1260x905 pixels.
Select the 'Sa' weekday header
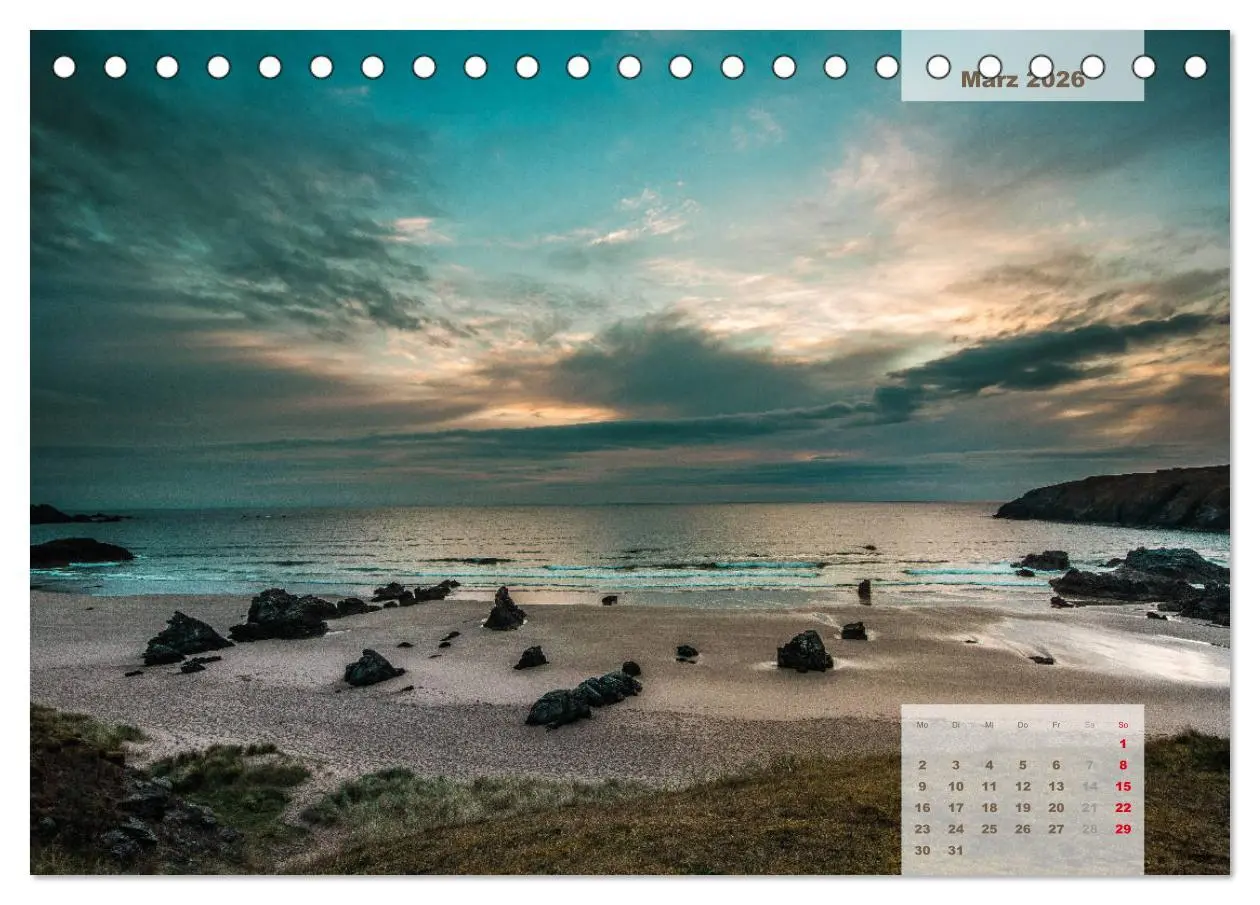[x=1089, y=725]
